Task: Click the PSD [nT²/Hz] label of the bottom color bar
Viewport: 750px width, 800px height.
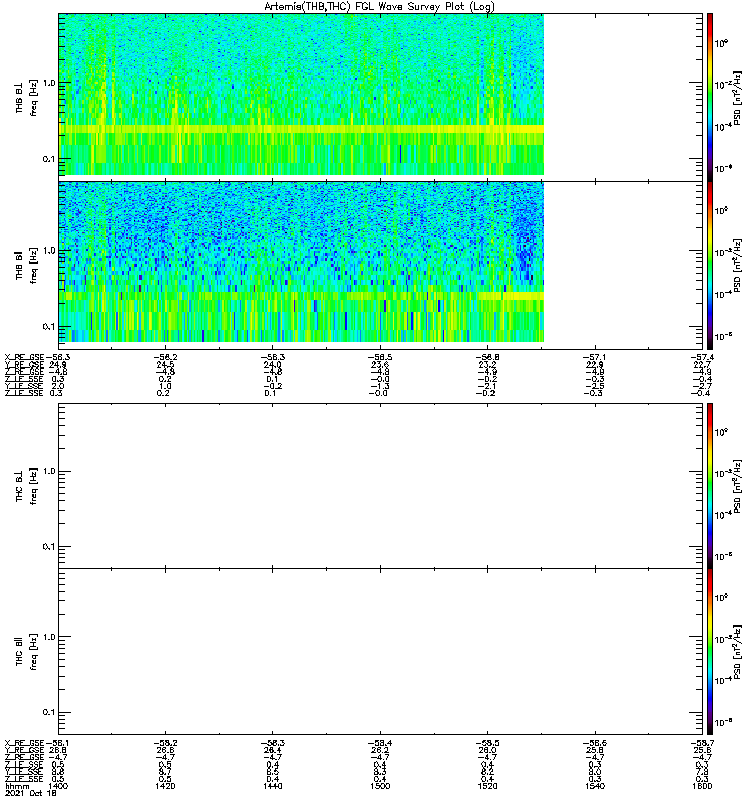Action: click(737, 652)
